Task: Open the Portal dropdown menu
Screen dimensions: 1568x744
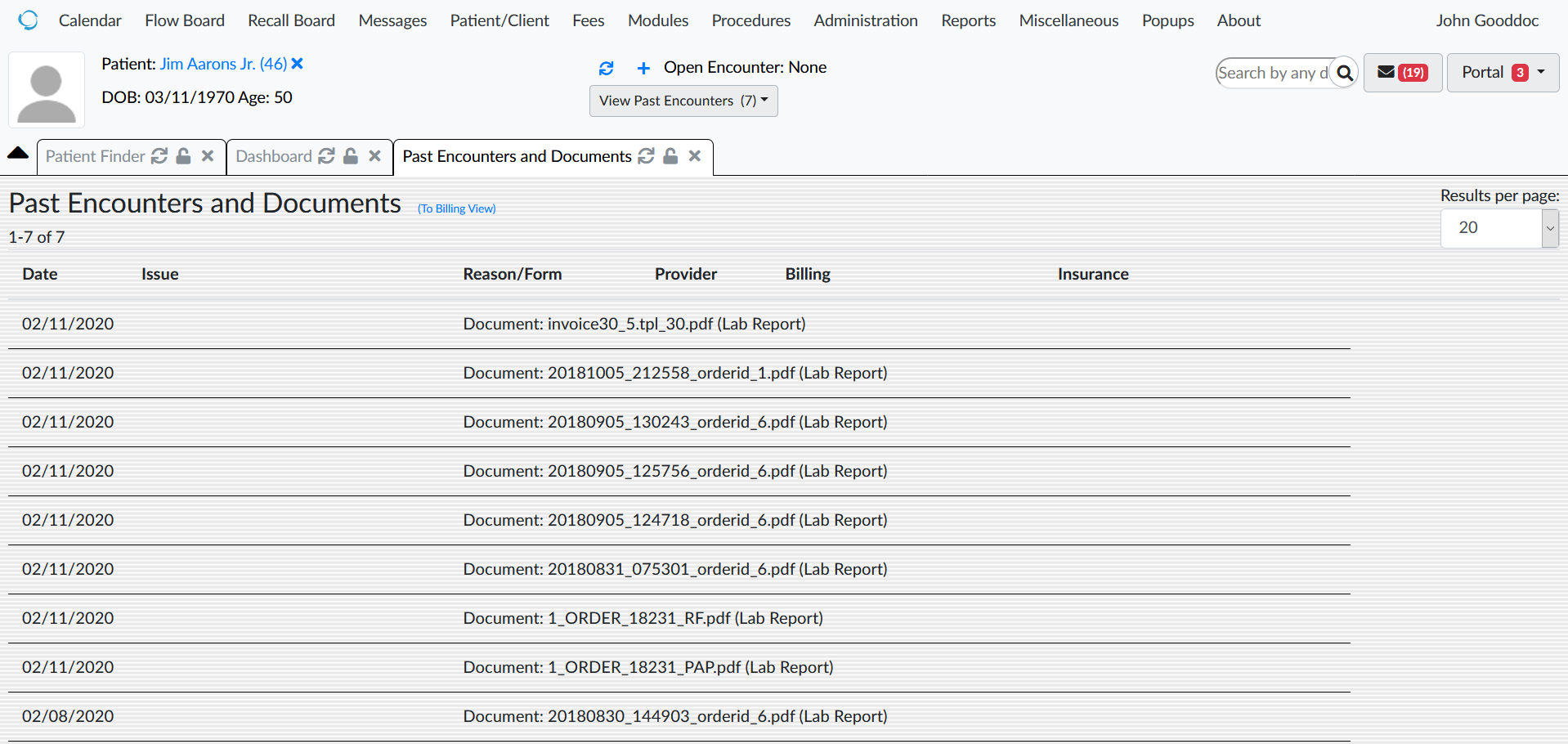Action: click(1503, 72)
